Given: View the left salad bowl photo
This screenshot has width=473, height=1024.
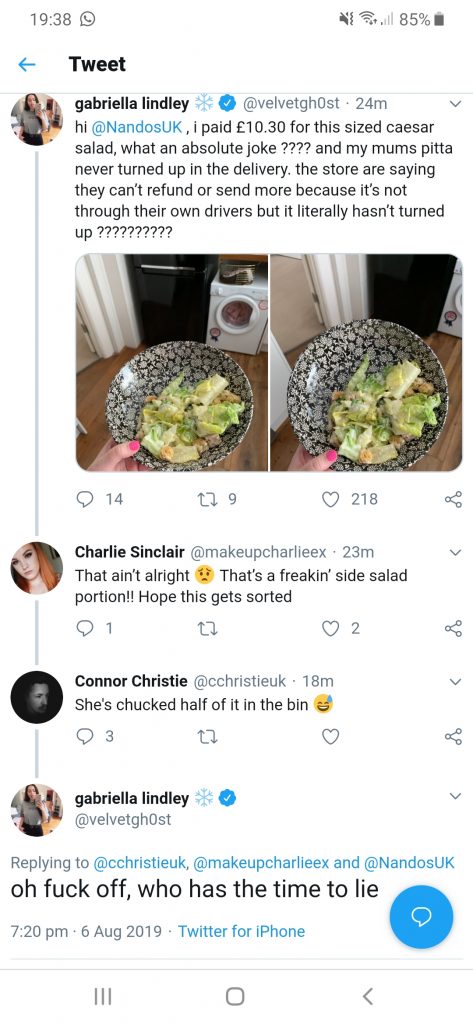Looking at the screenshot, I should pyautogui.click(x=172, y=362).
